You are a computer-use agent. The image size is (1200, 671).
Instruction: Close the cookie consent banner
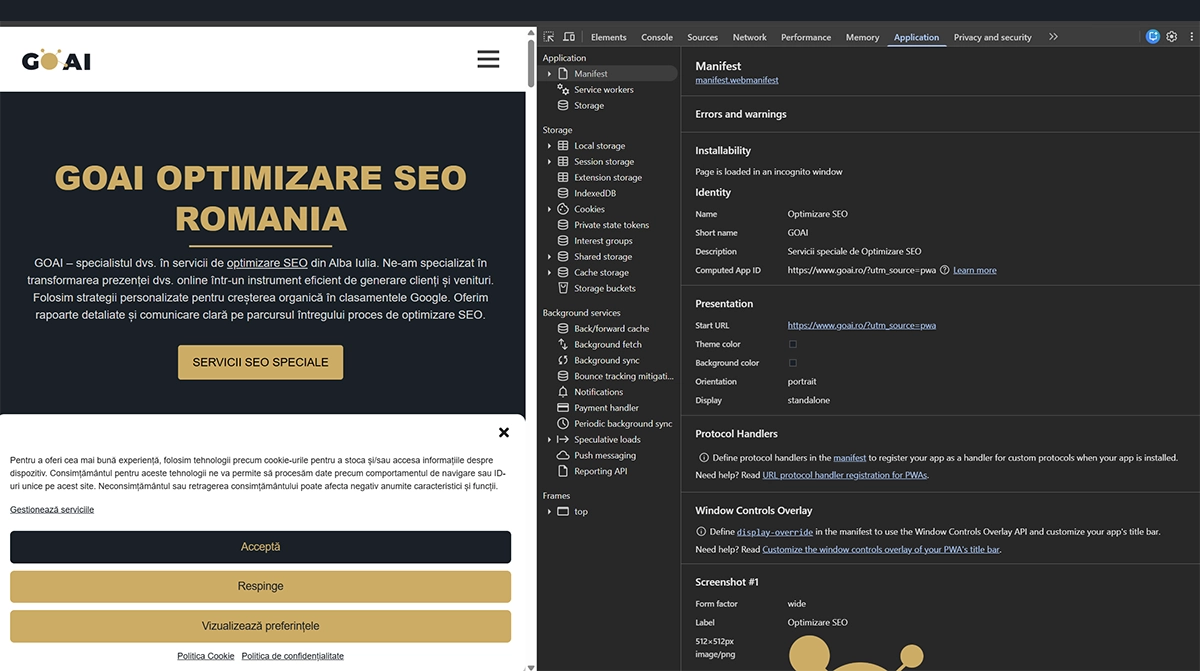504,433
